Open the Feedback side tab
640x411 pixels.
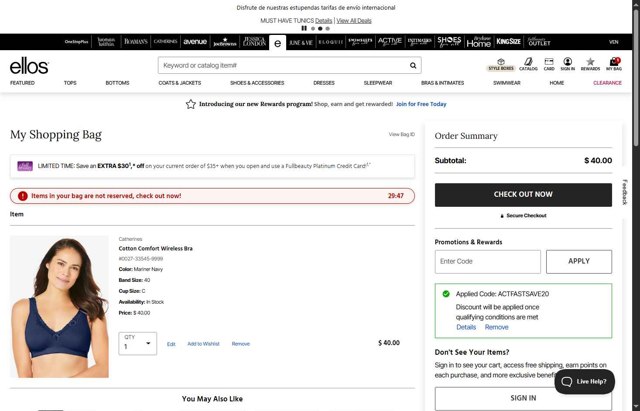(x=624, y=192)
